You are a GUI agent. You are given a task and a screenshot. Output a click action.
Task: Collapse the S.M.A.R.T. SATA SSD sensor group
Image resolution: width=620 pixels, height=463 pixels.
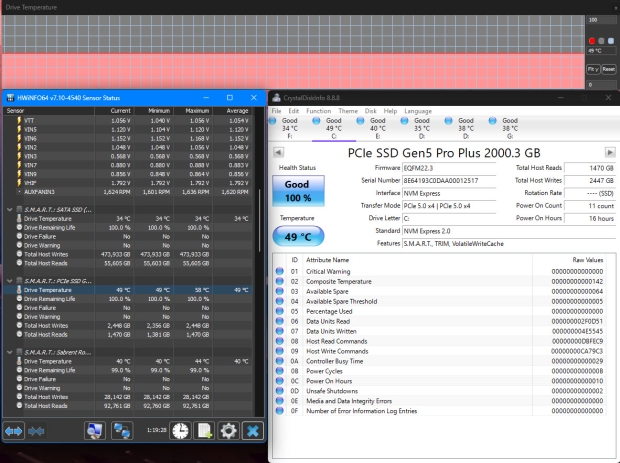[10, 210]
